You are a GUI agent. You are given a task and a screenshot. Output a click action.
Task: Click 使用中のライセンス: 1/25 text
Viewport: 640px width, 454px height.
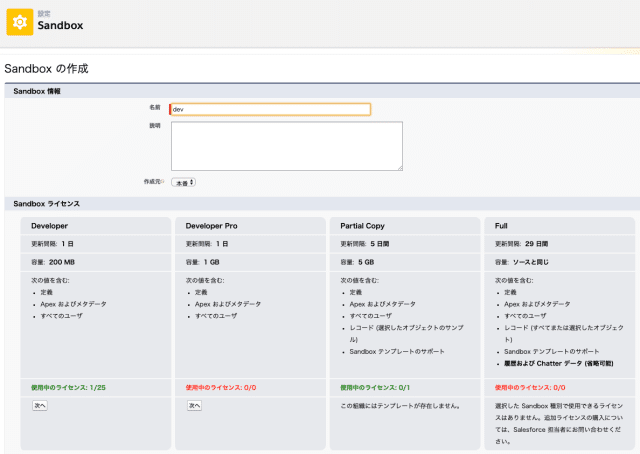[x=68, y=387]
